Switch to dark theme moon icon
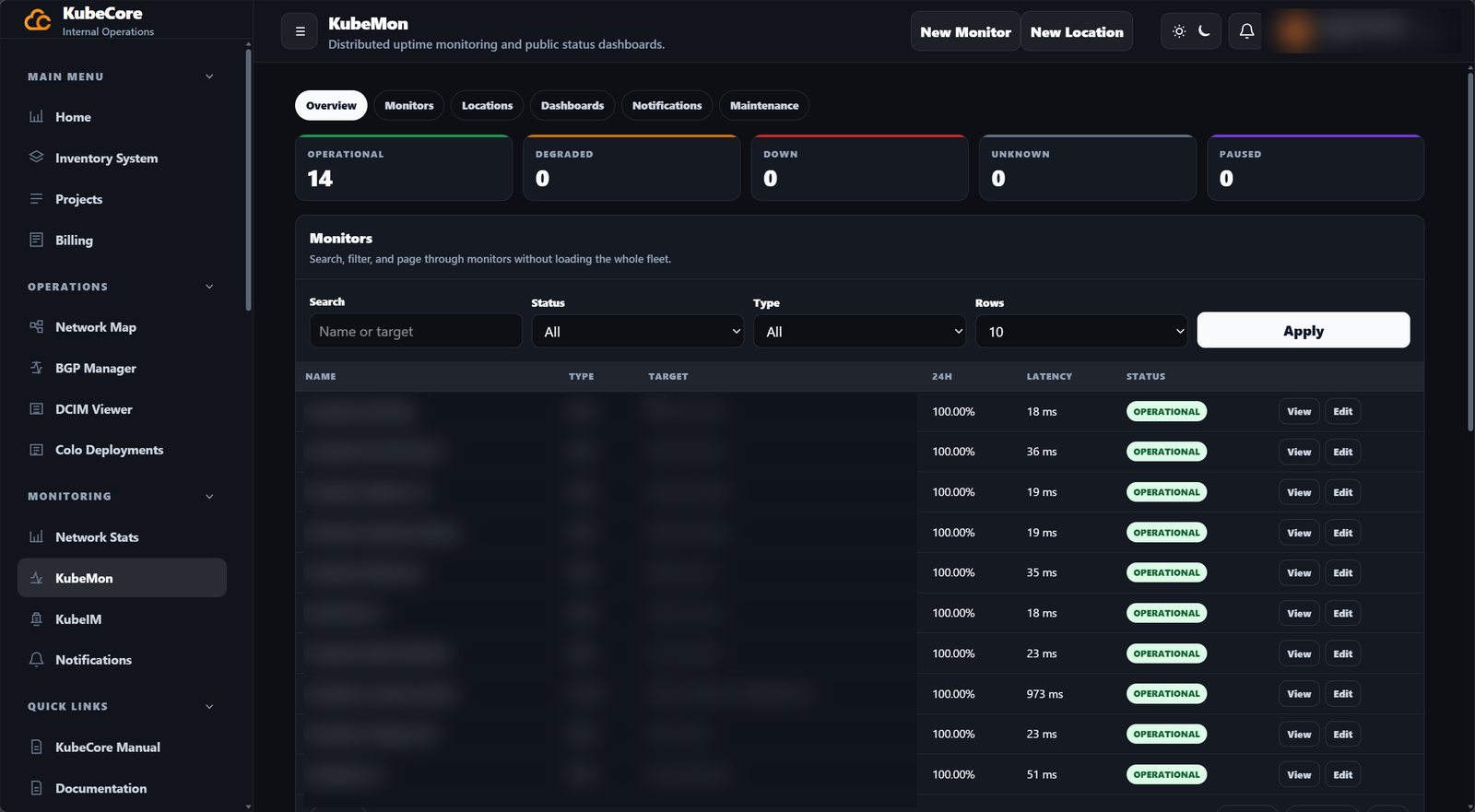This screenshot has width=1475, height=812. pos(1204,31)
